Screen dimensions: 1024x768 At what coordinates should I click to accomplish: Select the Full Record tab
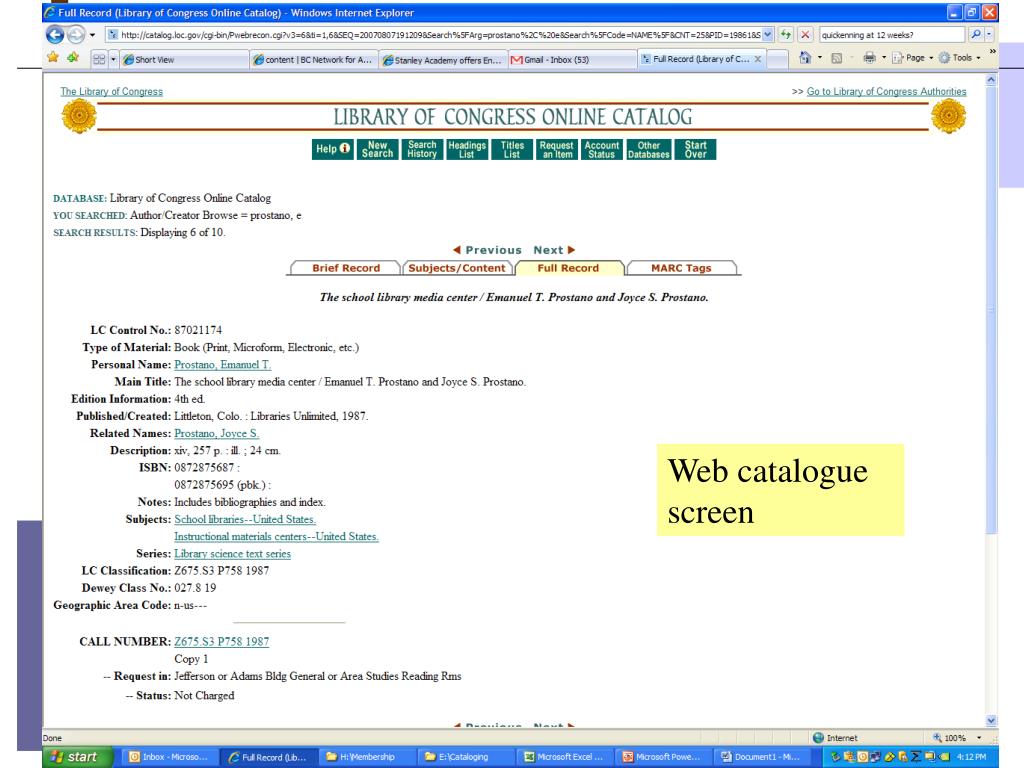click(x=568, y=268)
